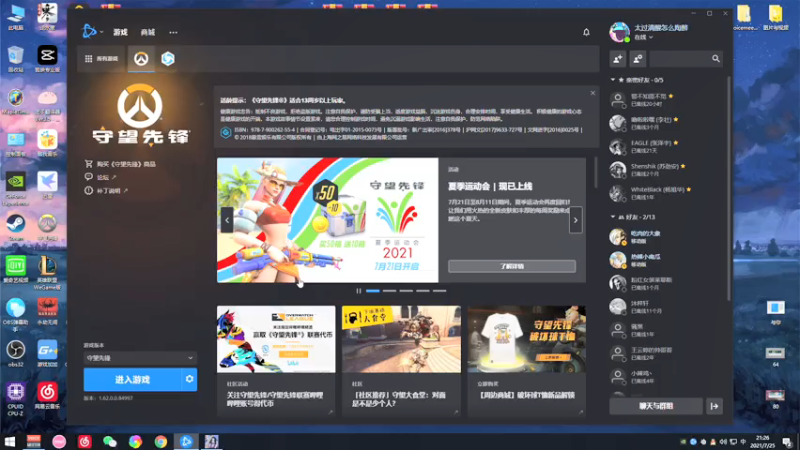The image size is (800, 450).
Task: Toggle favorite star beside Shenshik
Action: 683,166
